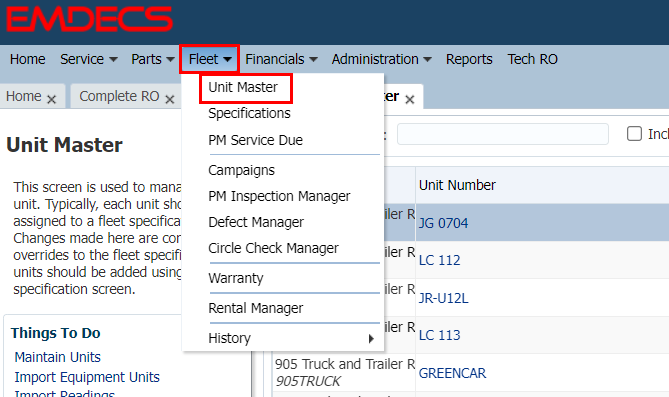Viewport: 669px width, 397px height.
Task: Collapse the Fleet dropdown menu
Action: pos(209,59)
